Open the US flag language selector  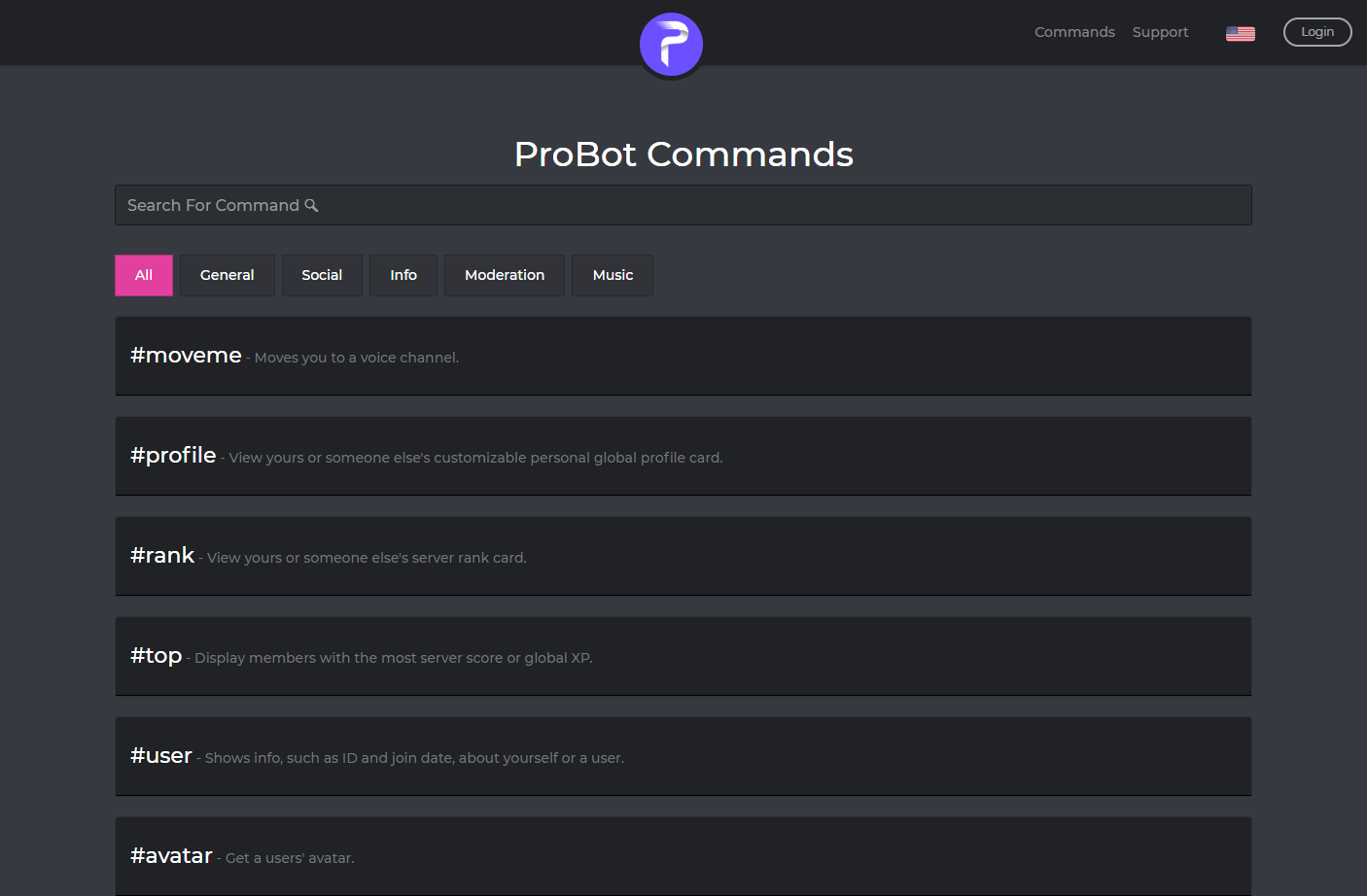pos(1240,33)
